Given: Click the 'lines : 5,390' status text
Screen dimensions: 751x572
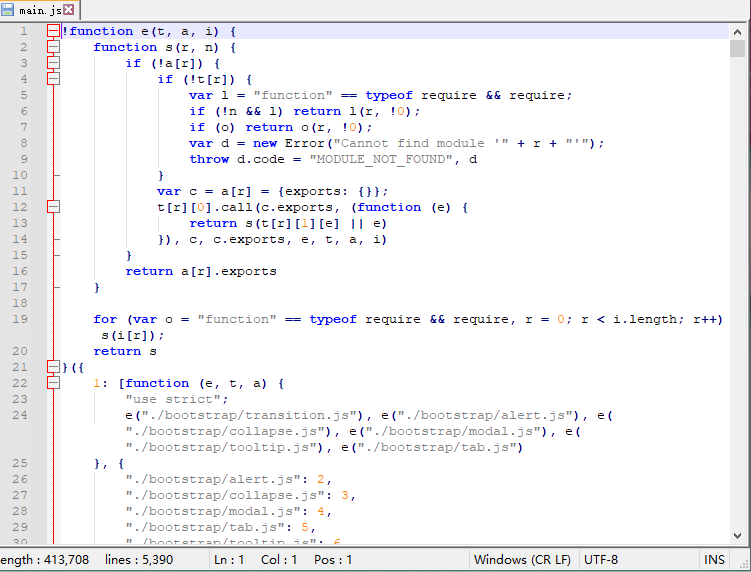Looking at the screenshot, I should coord(139,560).
